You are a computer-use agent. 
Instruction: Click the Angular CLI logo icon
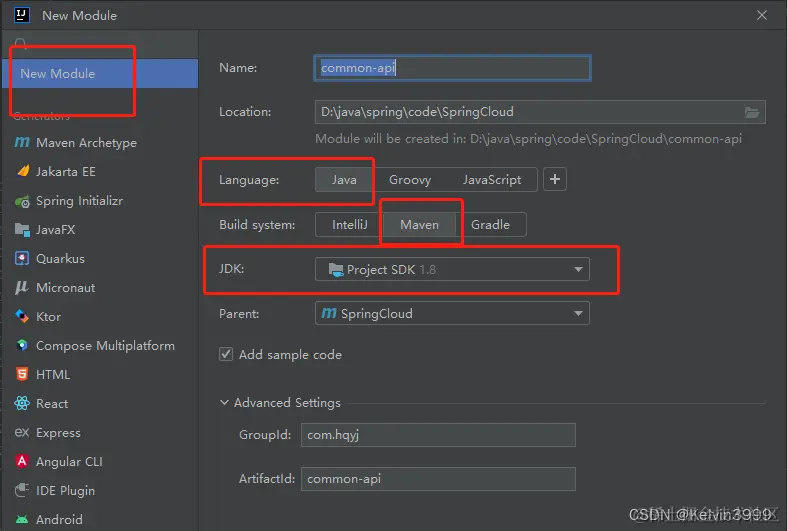[x=22, y=461]
